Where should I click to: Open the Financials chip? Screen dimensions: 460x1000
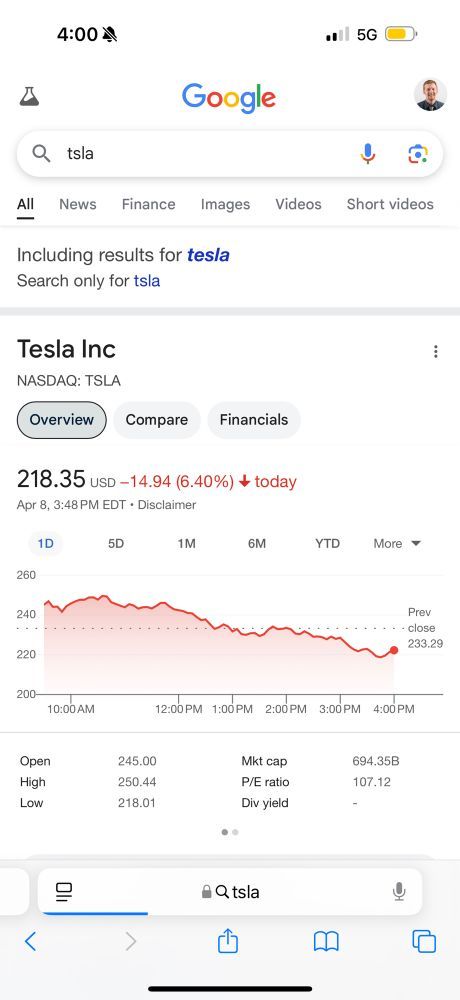(254, 420)
